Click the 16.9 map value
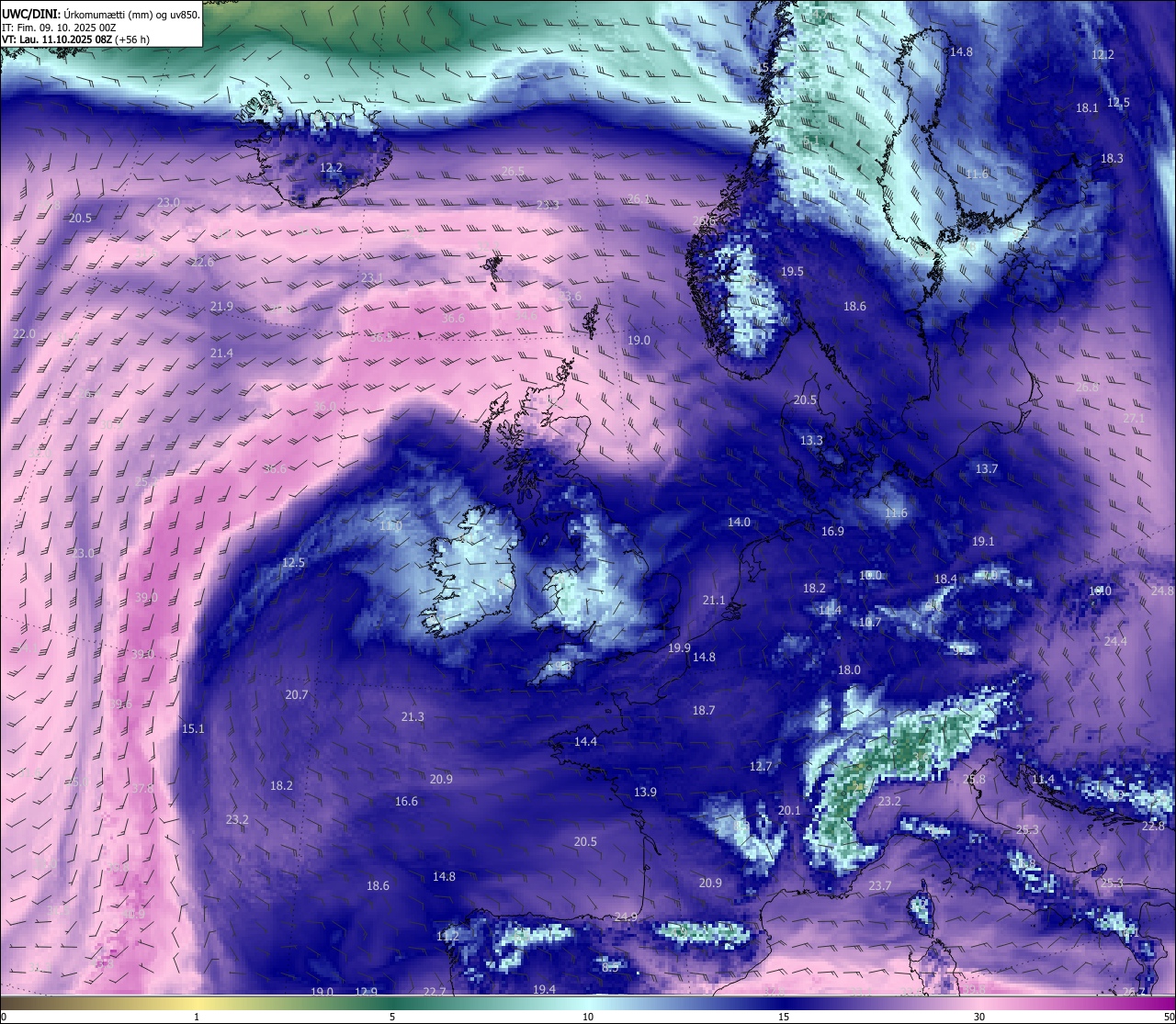Viewport: 1176px width, 1024px height. coord(832,531)
